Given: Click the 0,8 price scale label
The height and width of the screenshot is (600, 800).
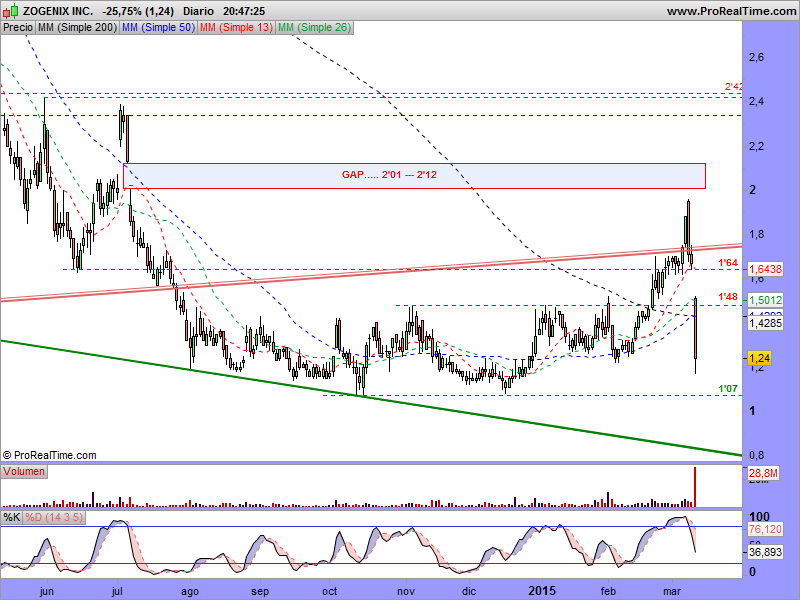Looking at the screenshot, I should click(x=756, y=455).
